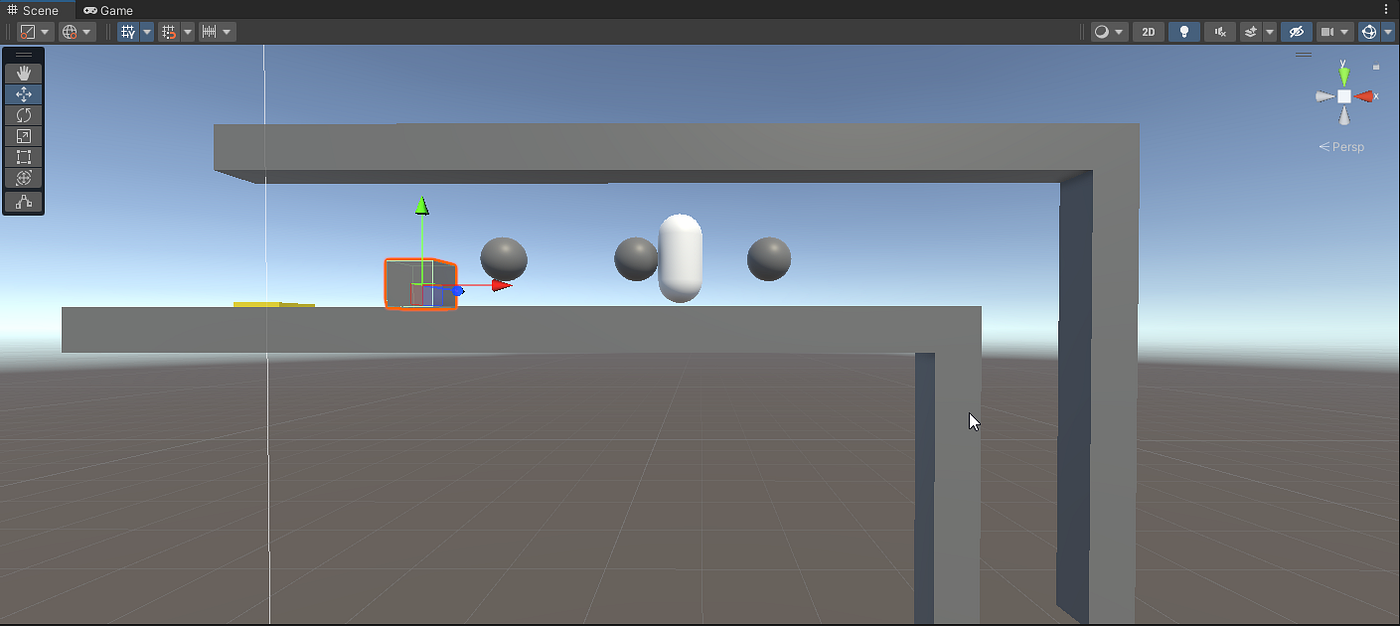Select the Transform tool
This screenshot has width=1400, height=626.
(x=24, y=178)
